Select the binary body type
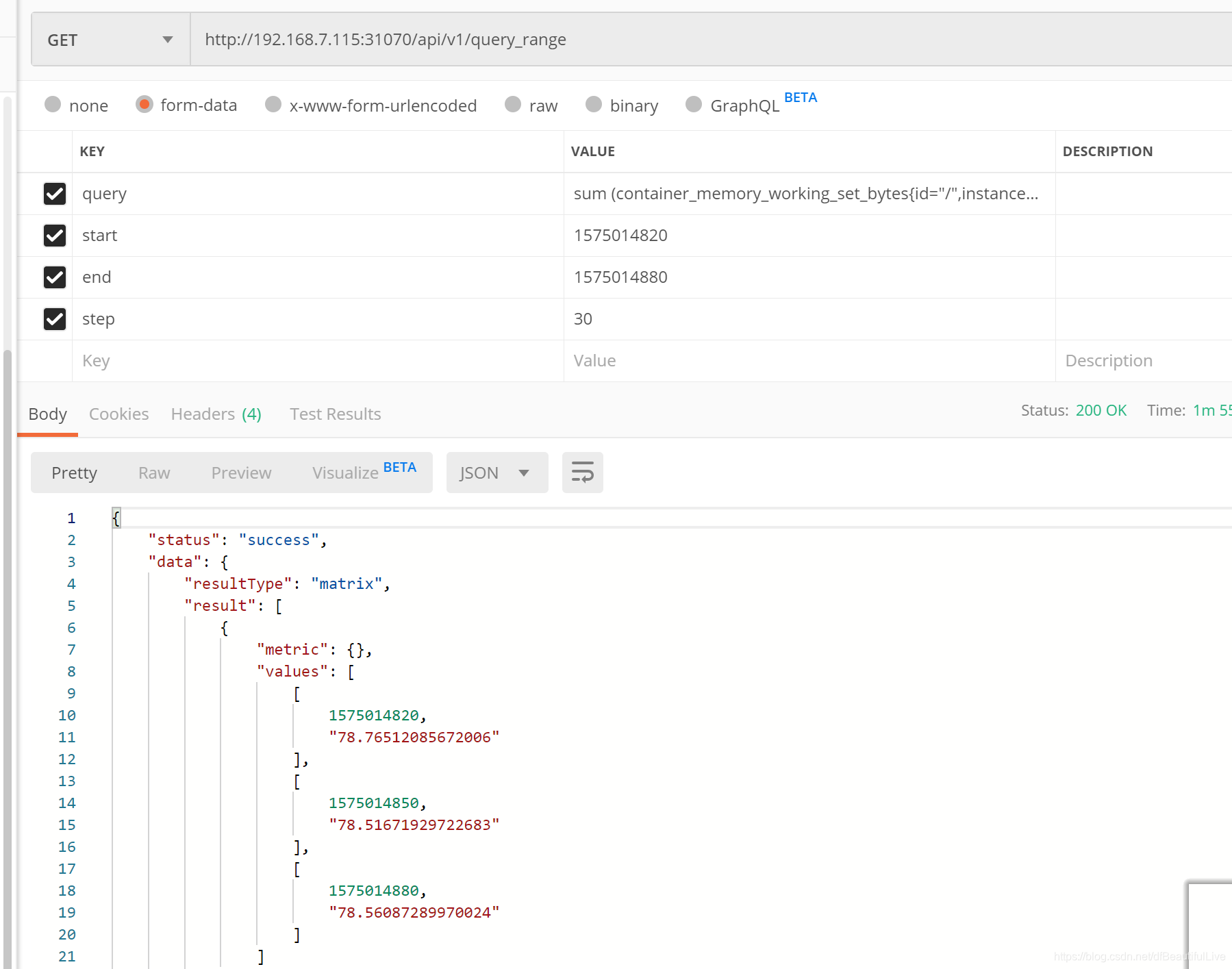The image size is (1232, 969). (x=594, y=104)
